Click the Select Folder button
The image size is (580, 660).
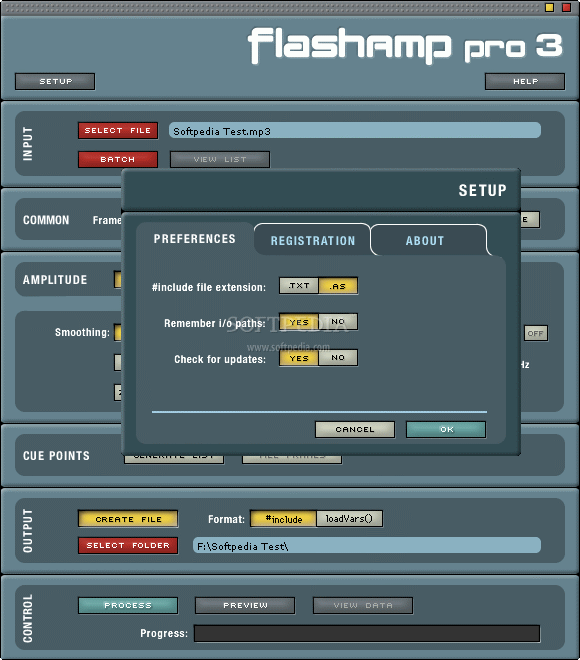(x=128, y=546)
